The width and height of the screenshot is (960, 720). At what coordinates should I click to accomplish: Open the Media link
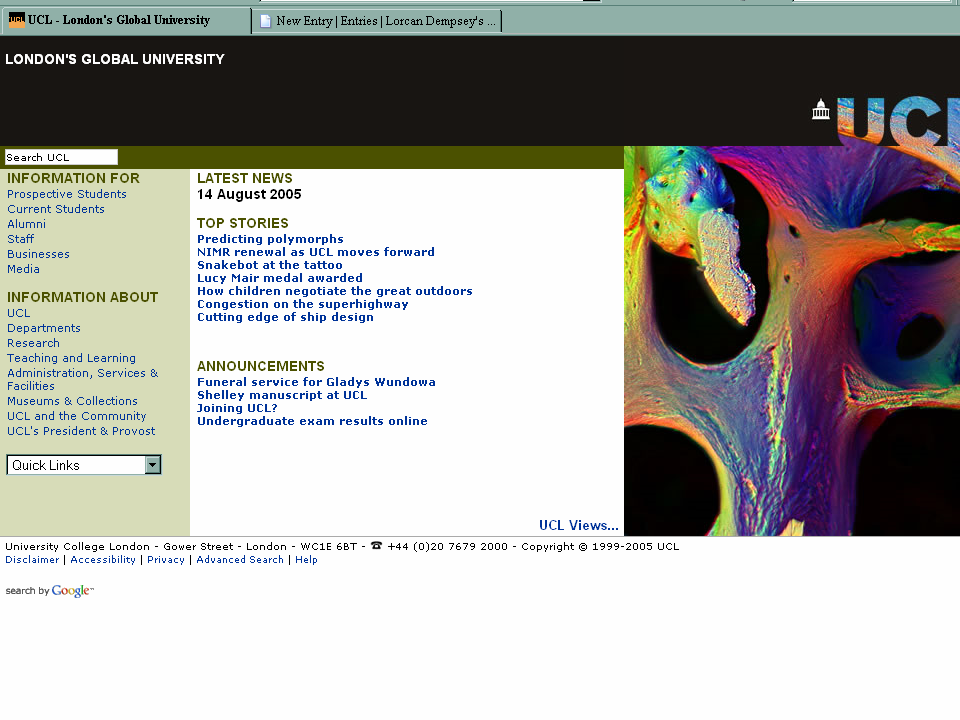coord(23,269)
